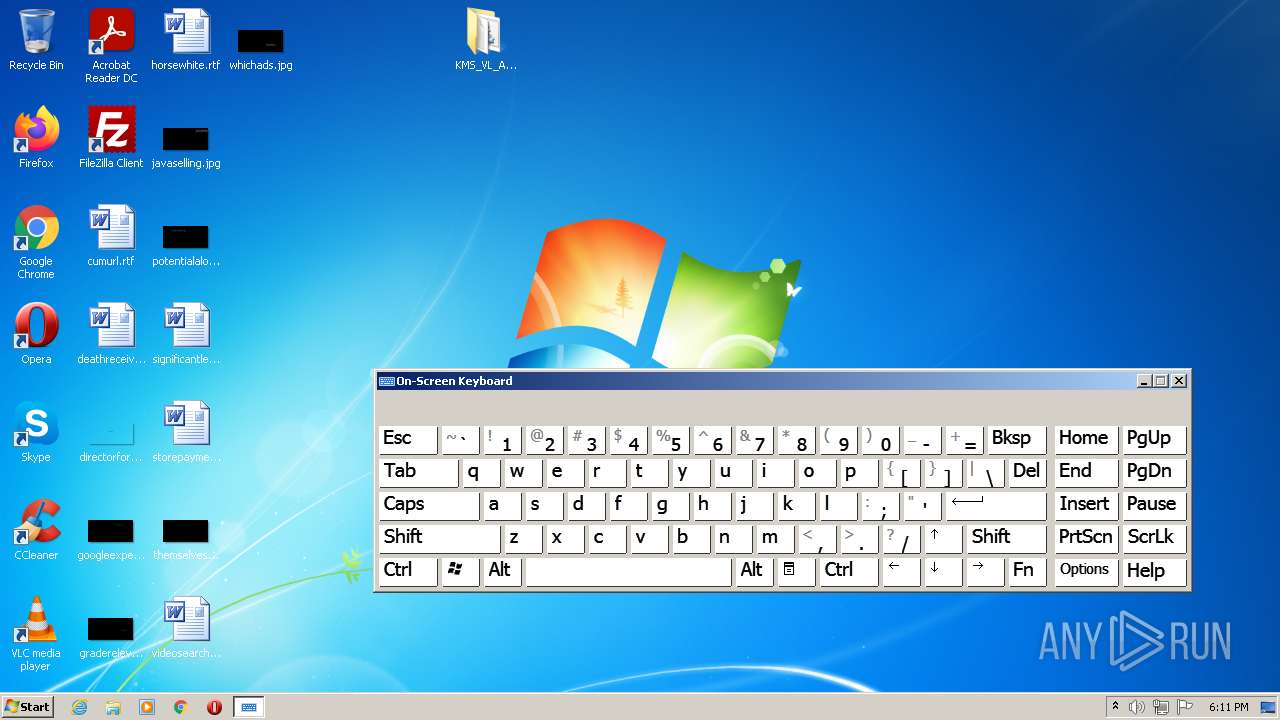Click the volume icon in system tray
Screen dimensions: 1280x720
click(1137, 707)
